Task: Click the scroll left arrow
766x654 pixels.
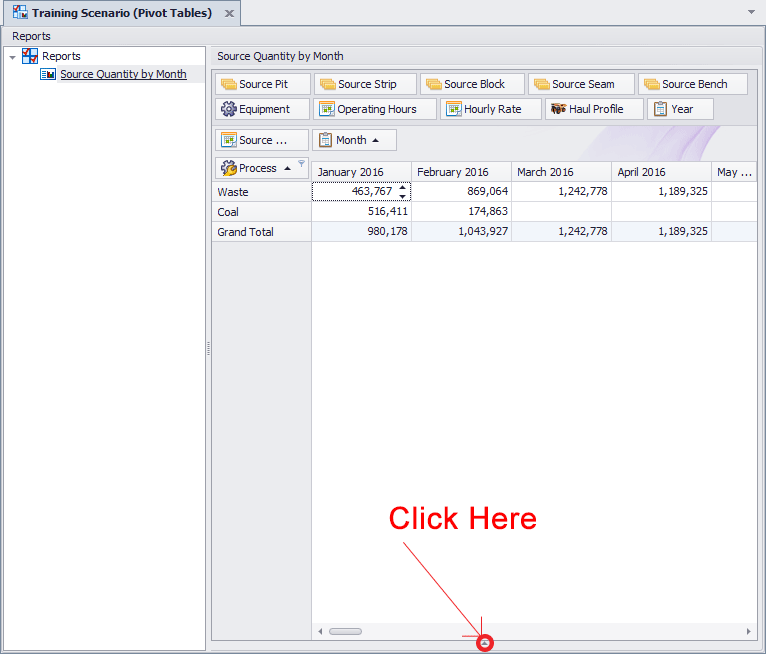Action: [x=320, y=632]
